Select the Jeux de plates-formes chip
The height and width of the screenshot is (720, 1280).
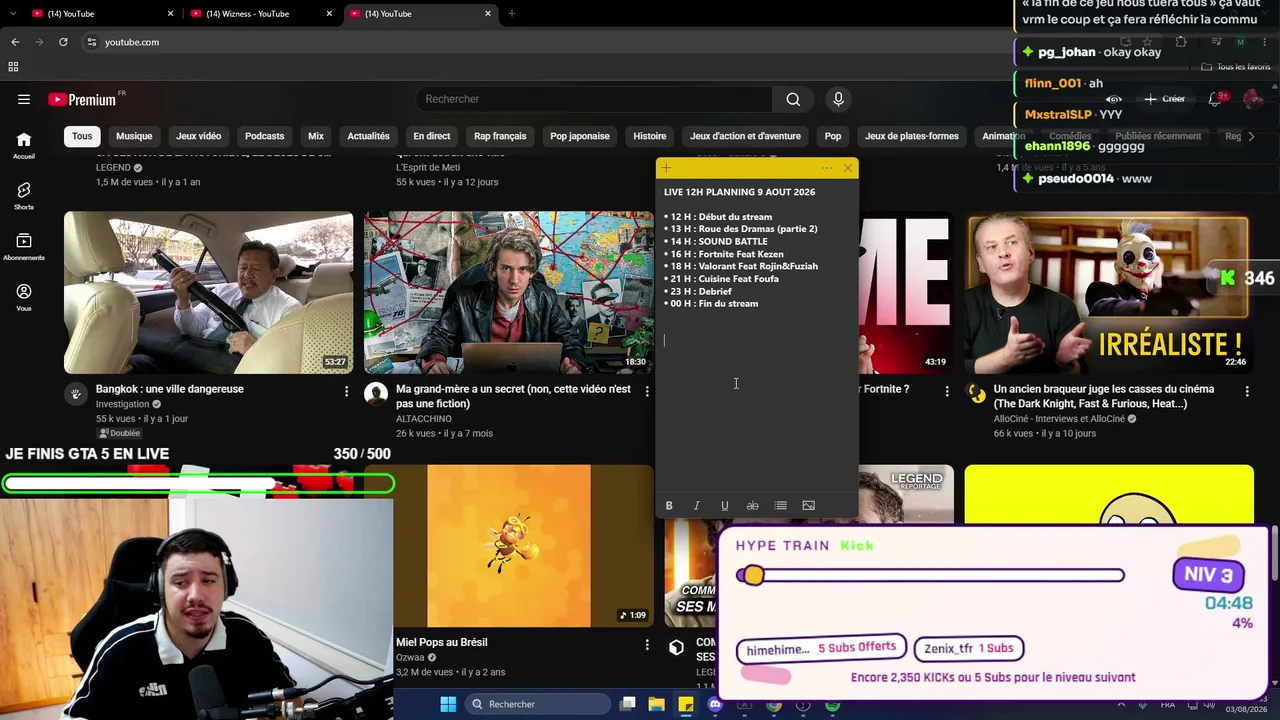(x=912, y=136)
